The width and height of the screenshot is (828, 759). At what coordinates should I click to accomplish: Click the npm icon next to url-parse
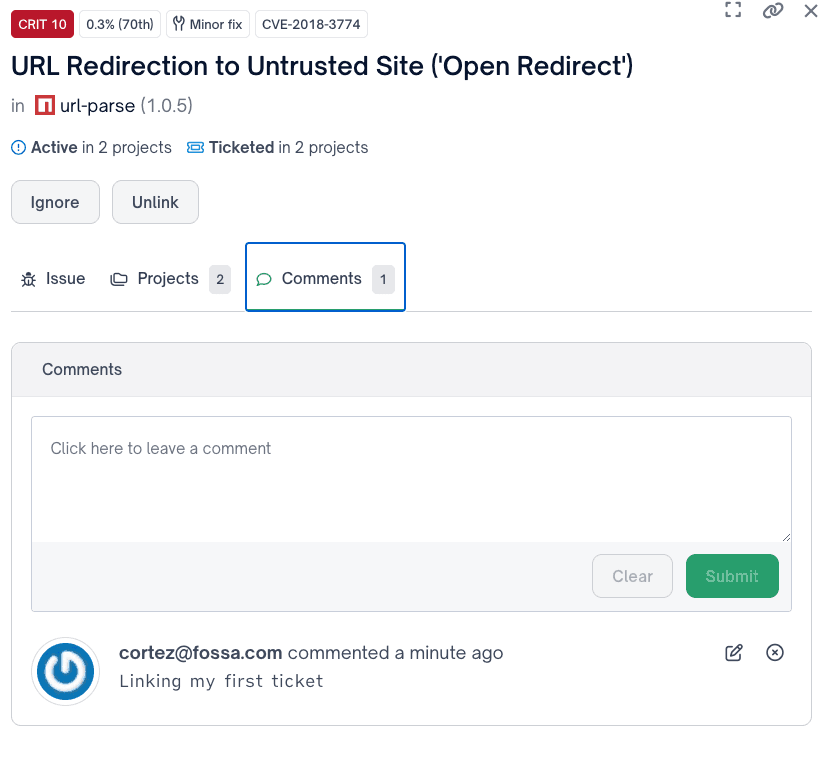pos(45,105)
